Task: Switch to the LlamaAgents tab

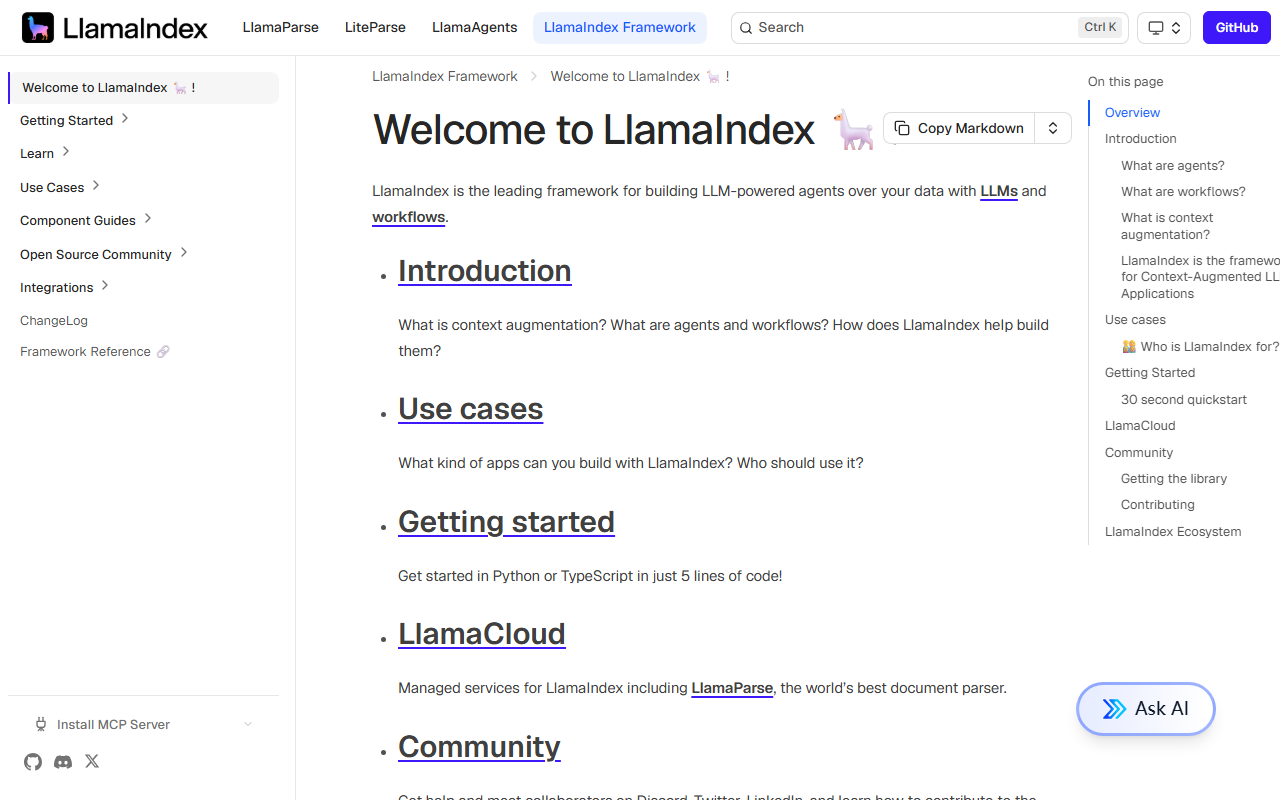Action: click(475, 28)
